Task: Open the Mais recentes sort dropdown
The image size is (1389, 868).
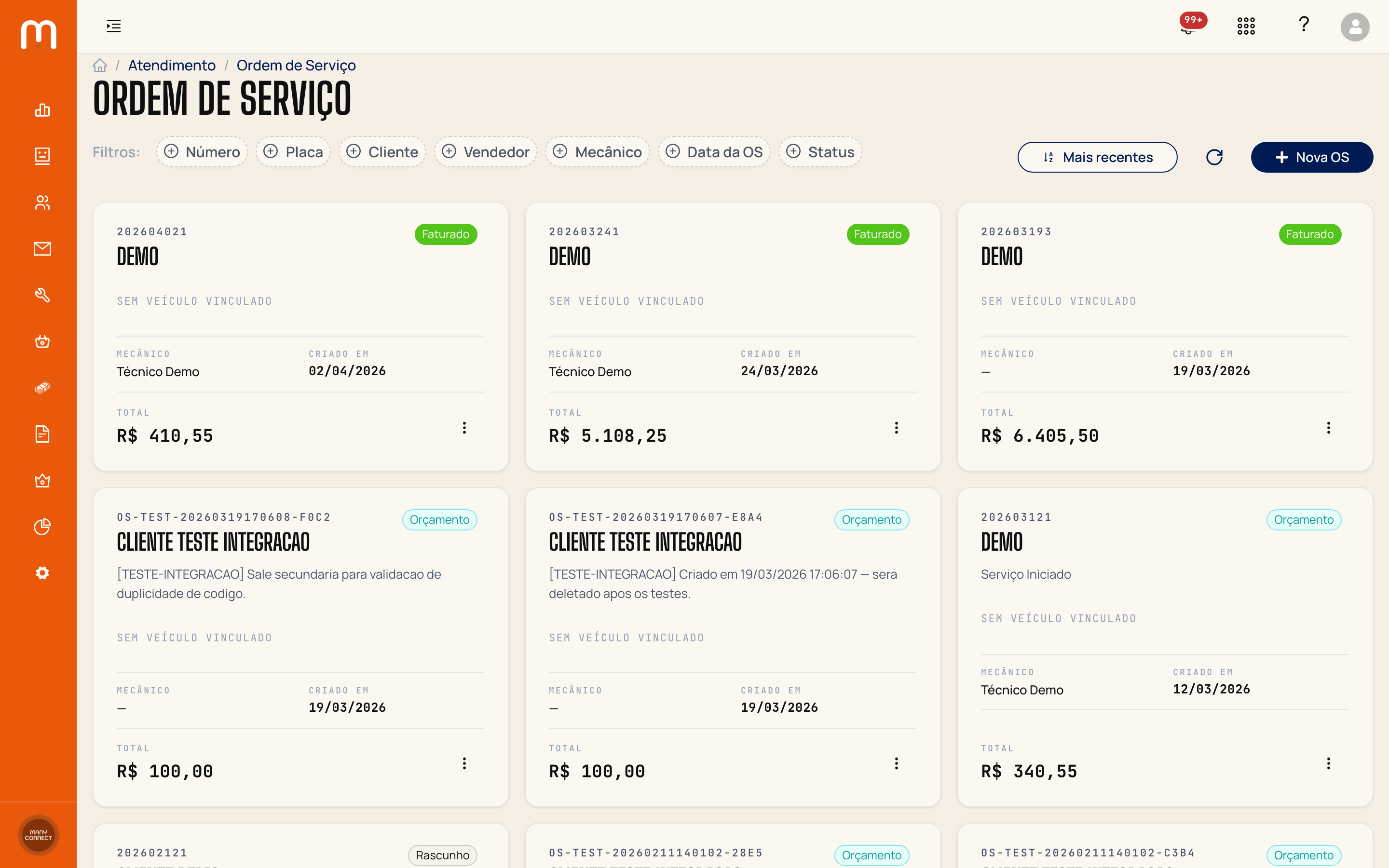Action: pos(1097,157)
